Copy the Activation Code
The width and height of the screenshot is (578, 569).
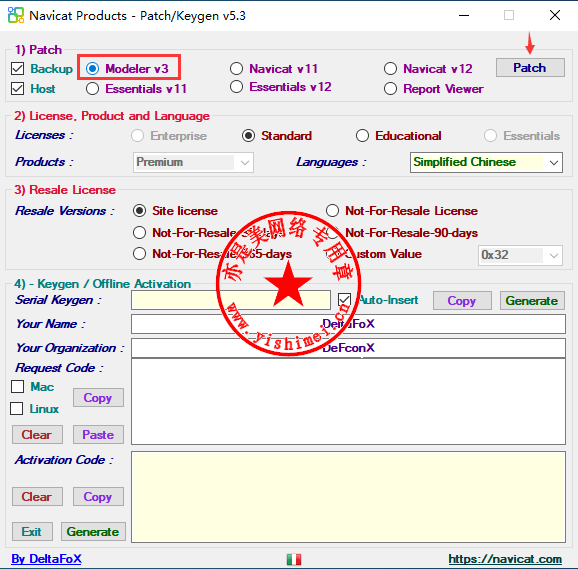click(98, 497)
